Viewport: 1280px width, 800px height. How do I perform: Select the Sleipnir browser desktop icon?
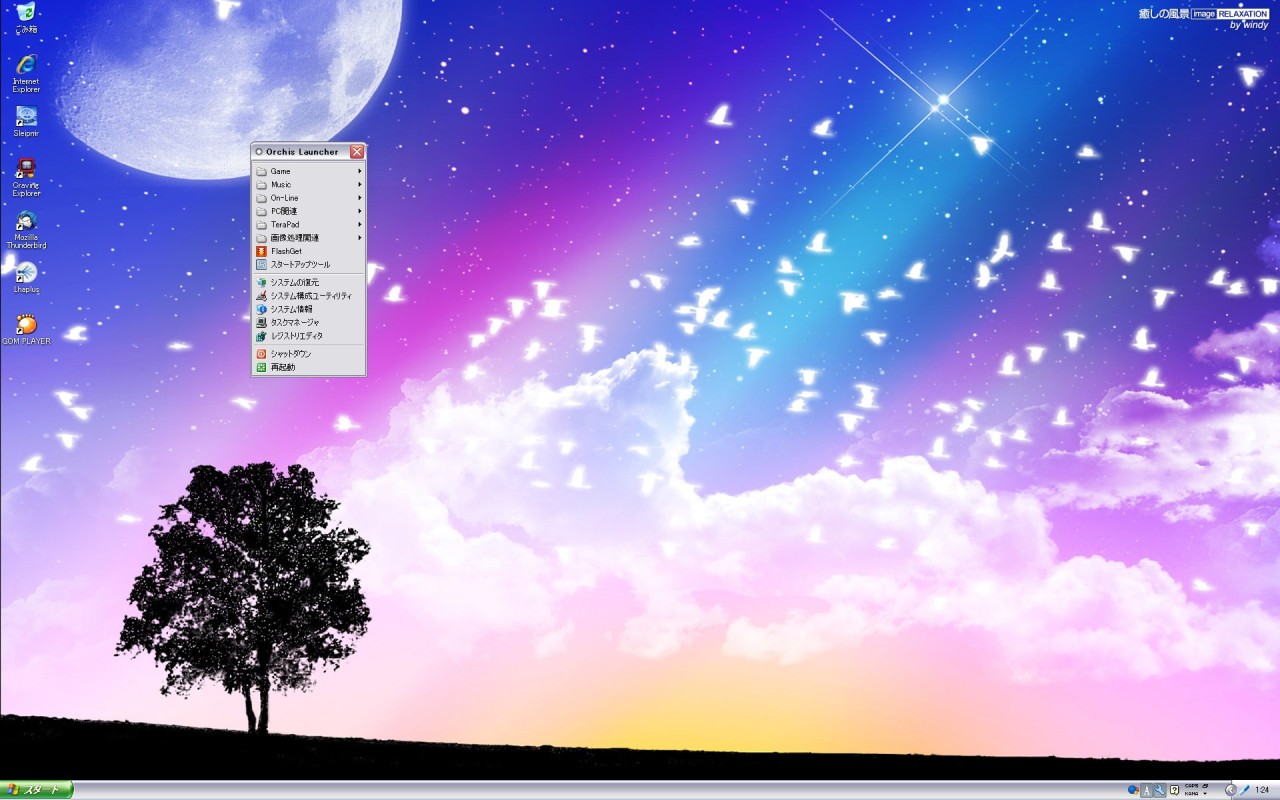point(26,121)
